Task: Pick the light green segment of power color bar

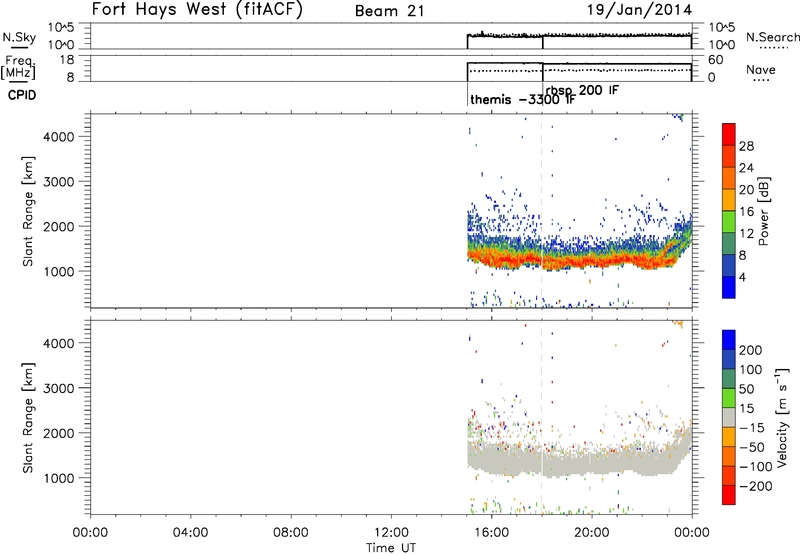Action: click(x=729, y=222)
